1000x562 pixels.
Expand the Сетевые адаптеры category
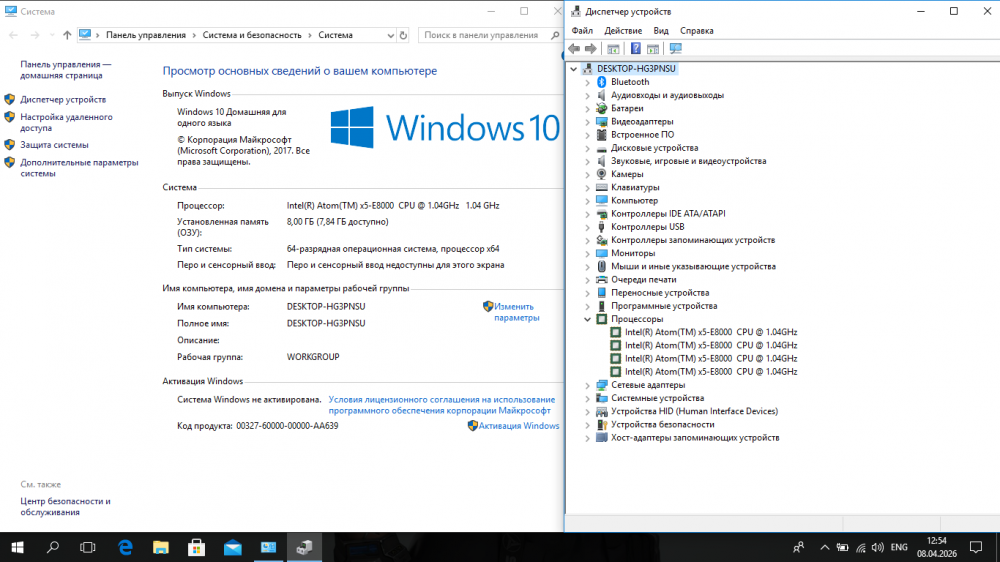[x=588, y=385]
